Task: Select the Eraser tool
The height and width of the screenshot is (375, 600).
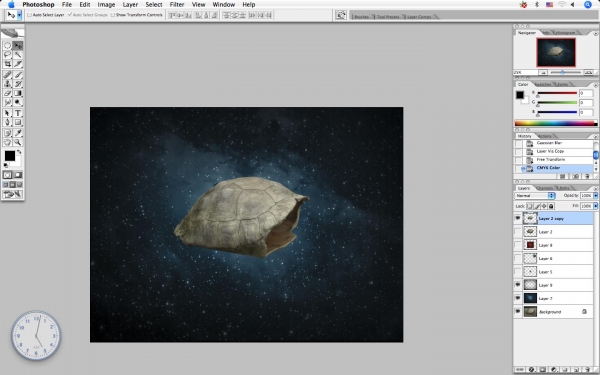Action: [7, 93]
